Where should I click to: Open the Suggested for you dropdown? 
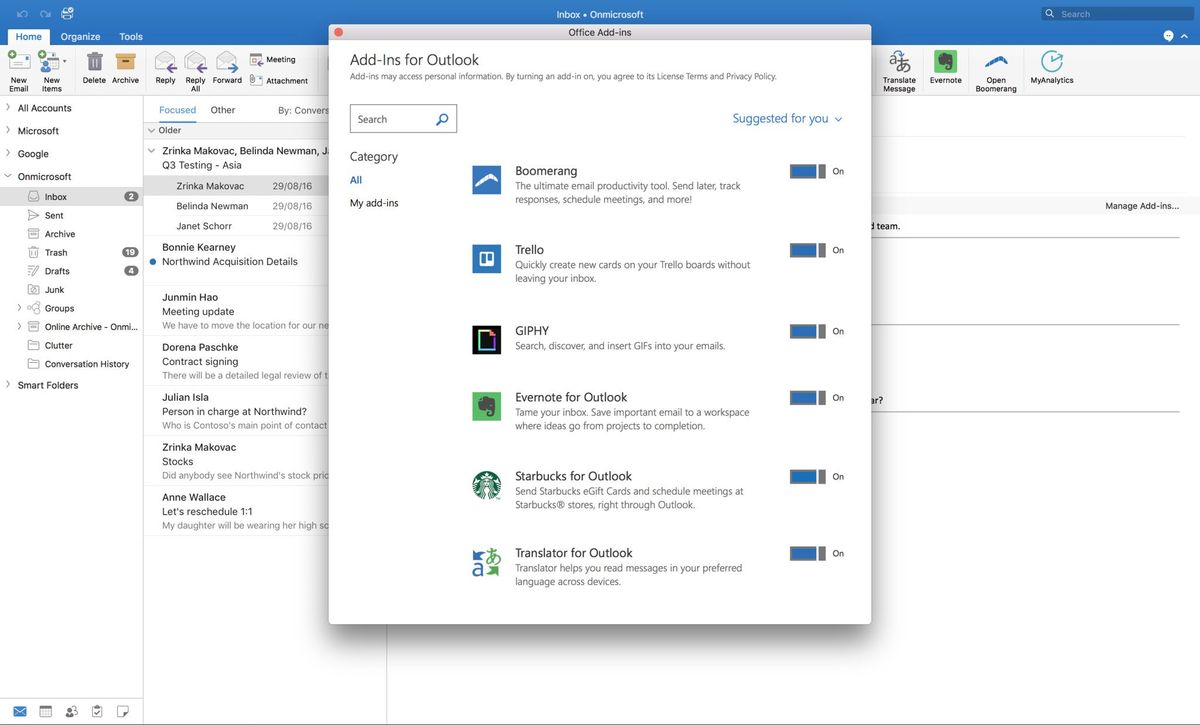pos(787,118)
